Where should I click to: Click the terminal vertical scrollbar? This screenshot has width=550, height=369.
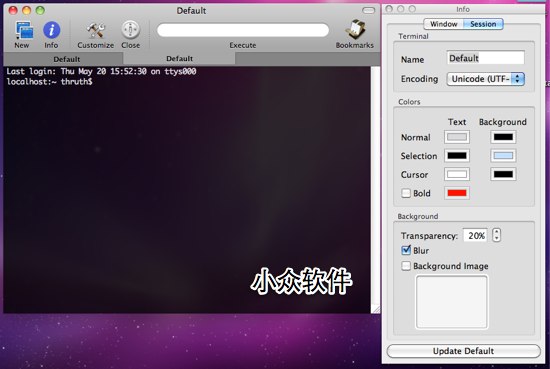(375, 186)
